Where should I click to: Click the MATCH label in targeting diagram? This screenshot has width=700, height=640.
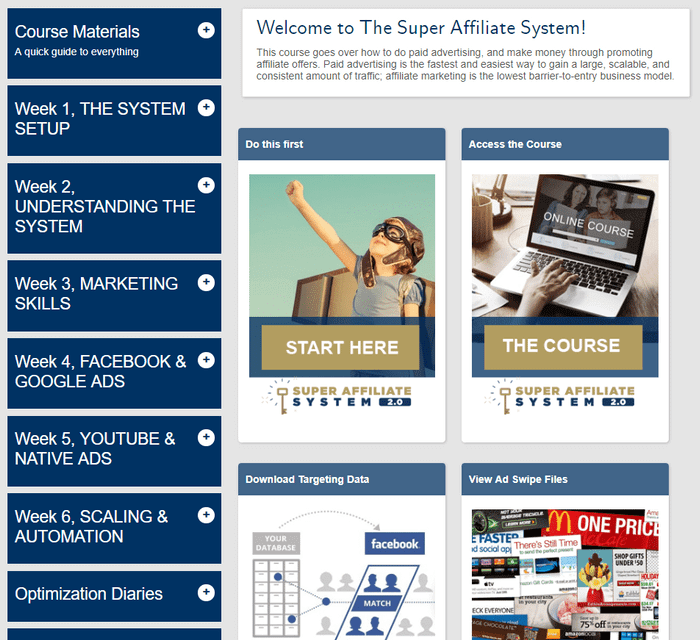pos(377,603)
